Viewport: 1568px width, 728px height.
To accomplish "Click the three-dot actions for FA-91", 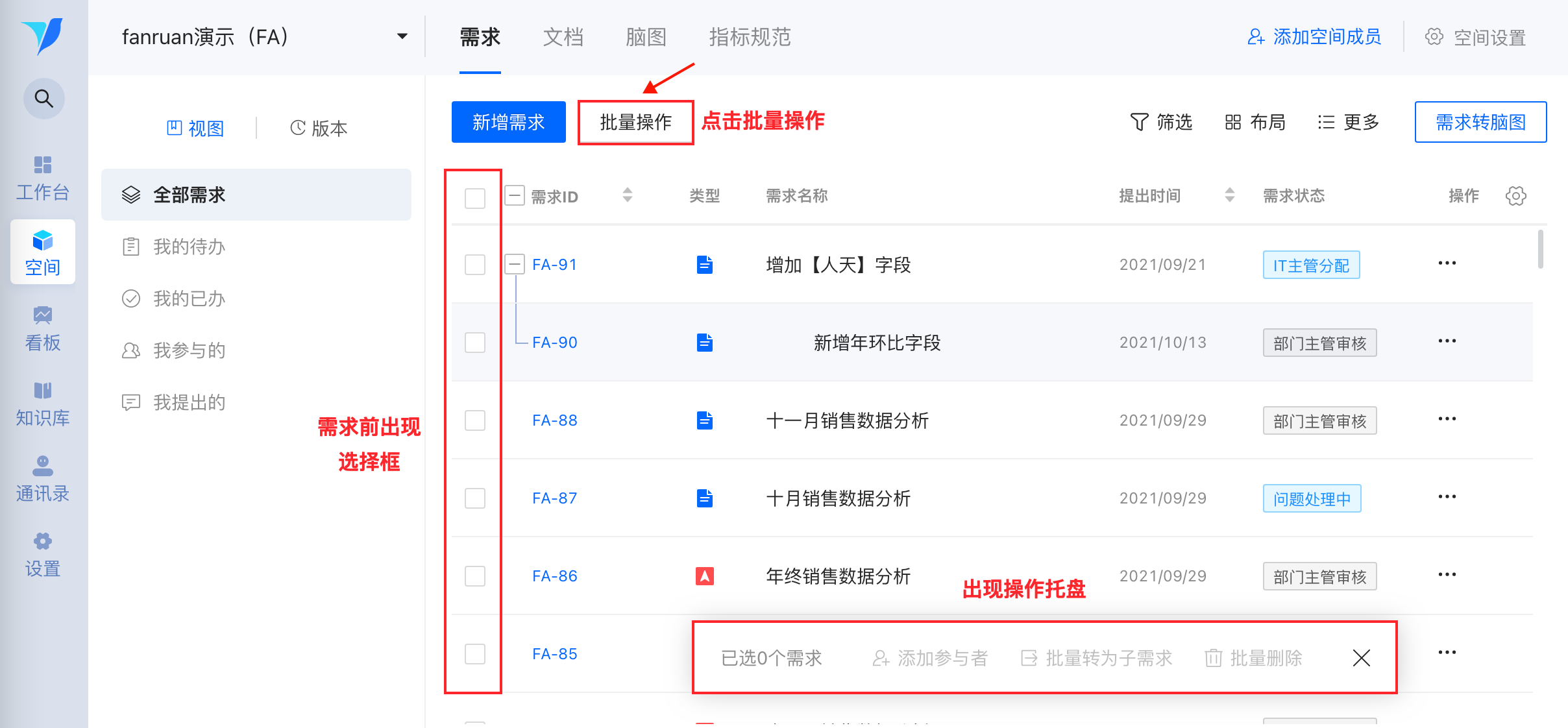I will [1447, 263].
